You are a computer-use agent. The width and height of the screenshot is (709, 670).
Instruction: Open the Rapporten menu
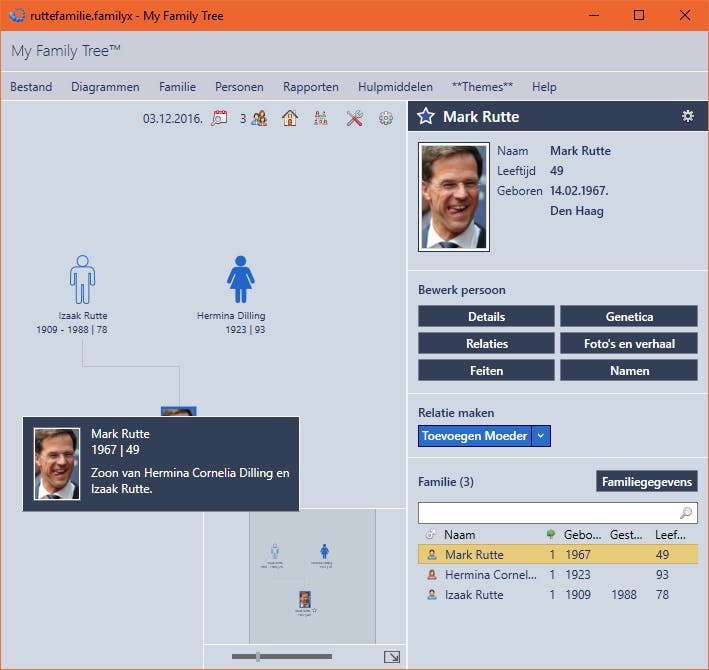(311, 86)
